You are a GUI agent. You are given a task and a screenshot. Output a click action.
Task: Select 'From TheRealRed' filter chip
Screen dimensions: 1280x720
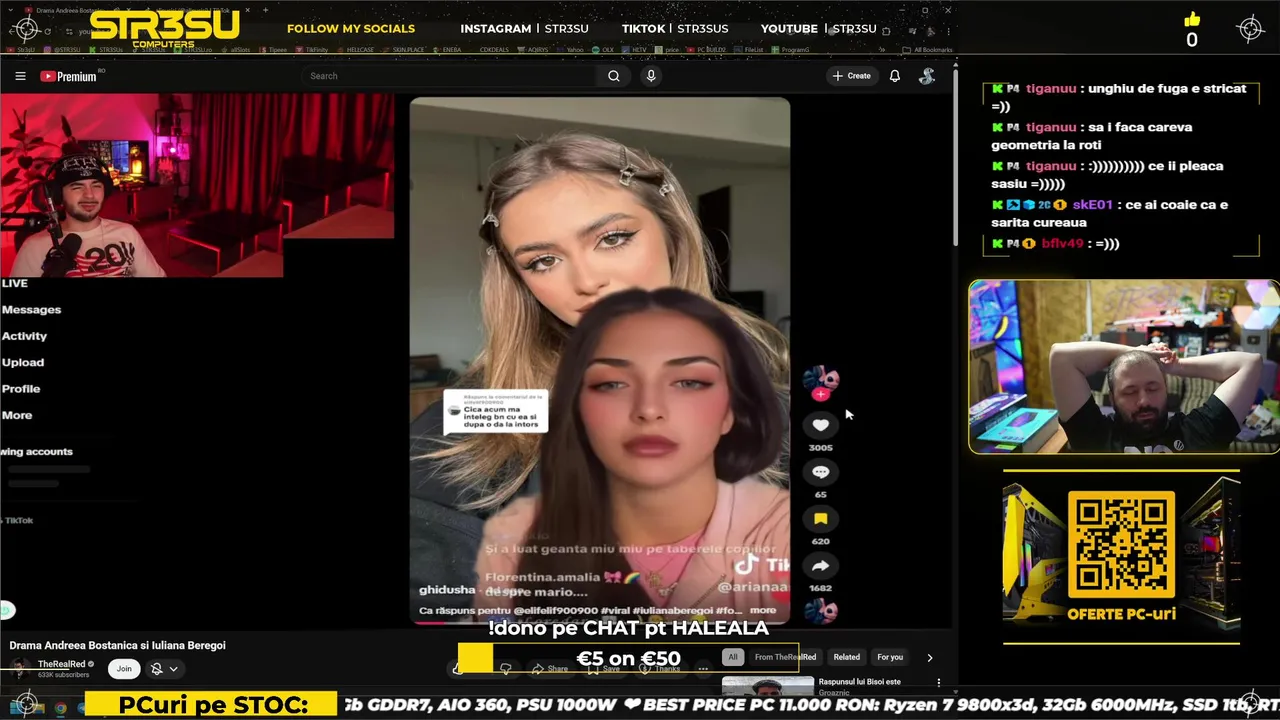[x=785, y=657]
